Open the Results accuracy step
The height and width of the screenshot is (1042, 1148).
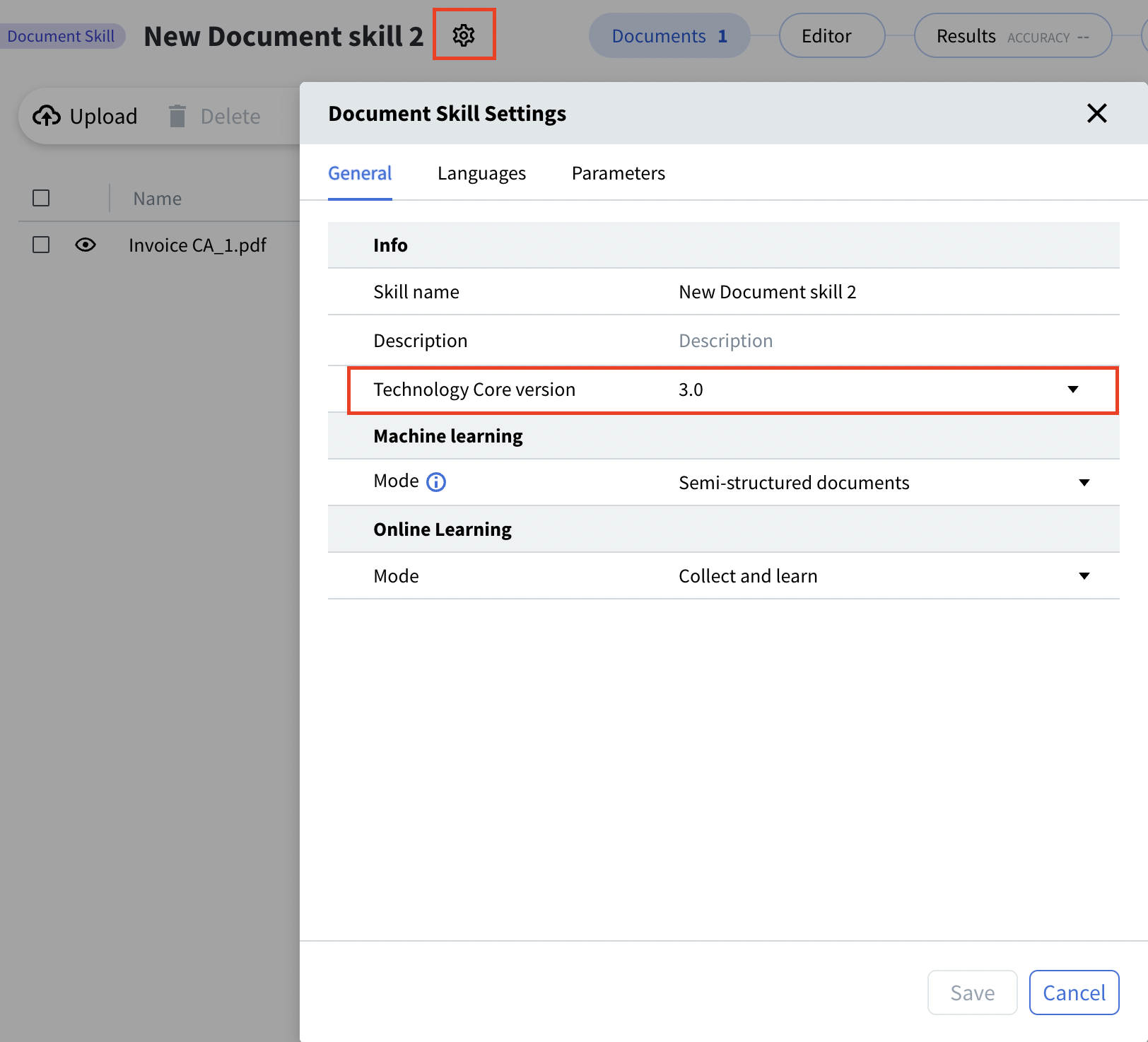click(1012, 36)
